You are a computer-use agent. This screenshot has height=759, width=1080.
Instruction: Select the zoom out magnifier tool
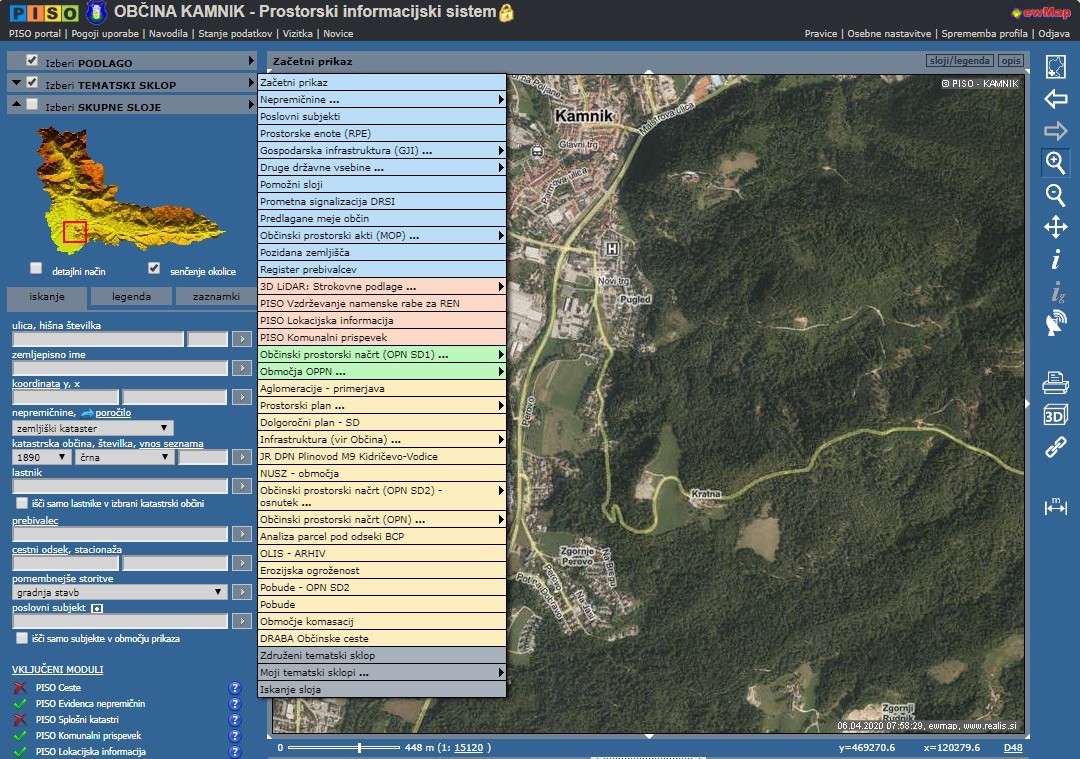tap(1055, 194)
